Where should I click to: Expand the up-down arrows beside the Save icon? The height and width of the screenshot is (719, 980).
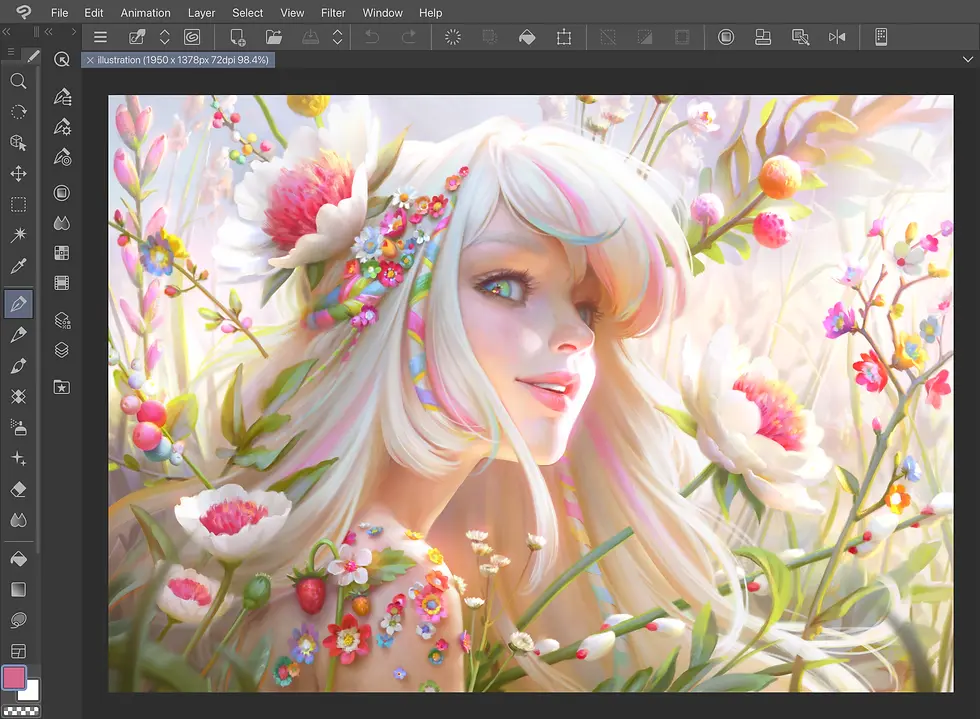338,37
